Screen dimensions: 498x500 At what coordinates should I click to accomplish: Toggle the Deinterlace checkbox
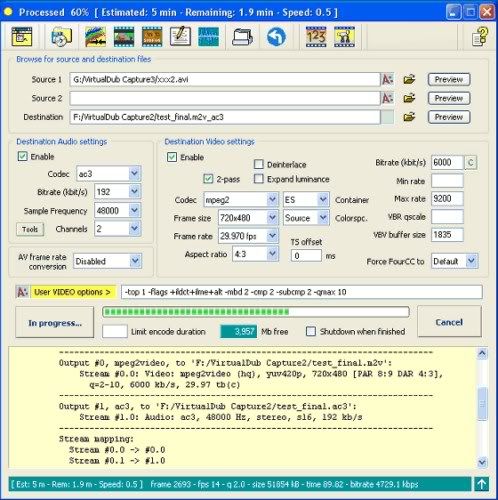pos(259,164)
